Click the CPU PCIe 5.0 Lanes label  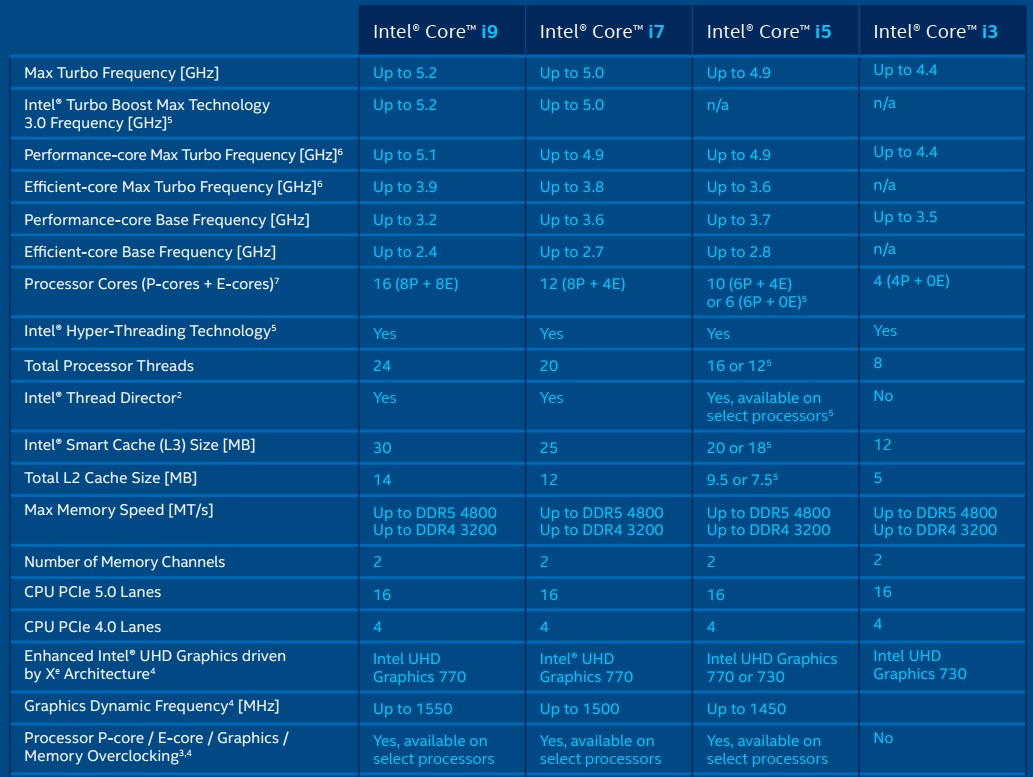pyautogui.click(x=92, y=592)
